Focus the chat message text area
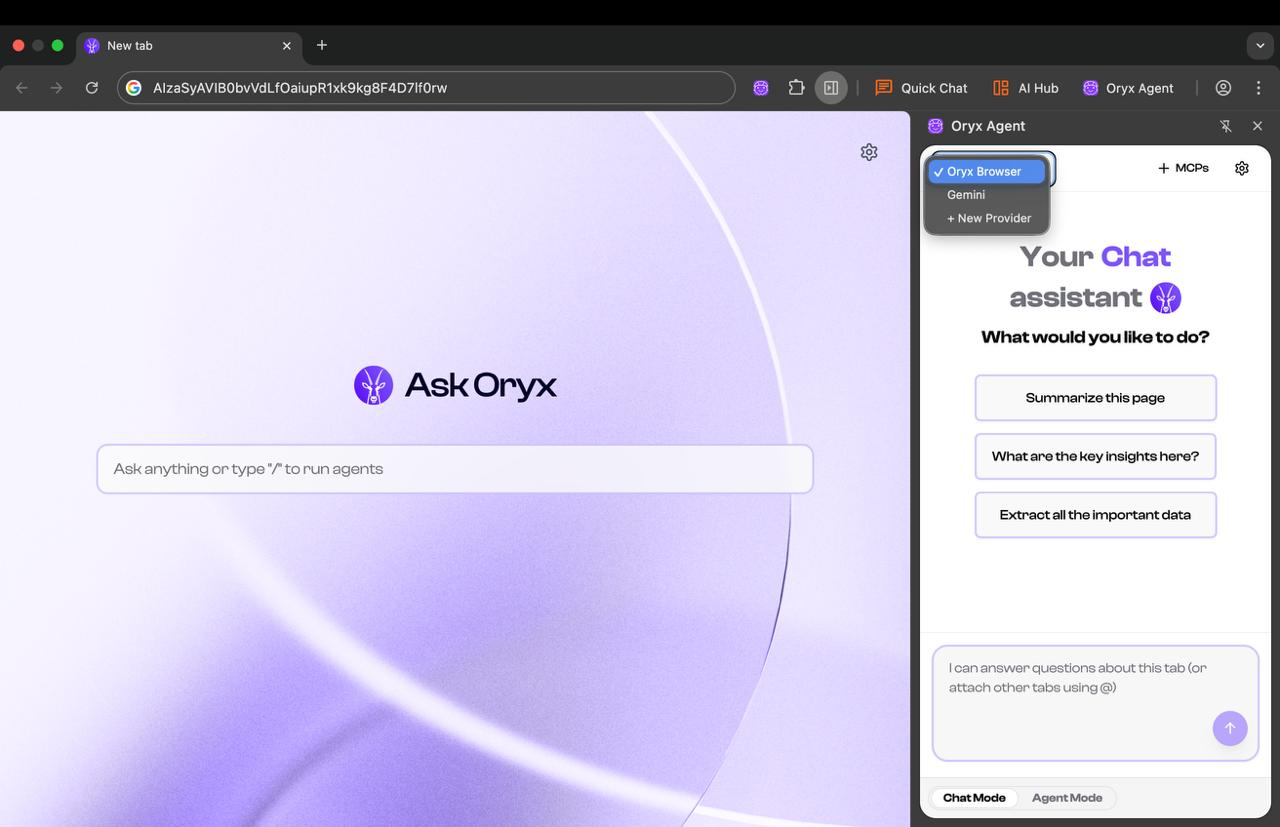1280x827 pixels. 1095,703
